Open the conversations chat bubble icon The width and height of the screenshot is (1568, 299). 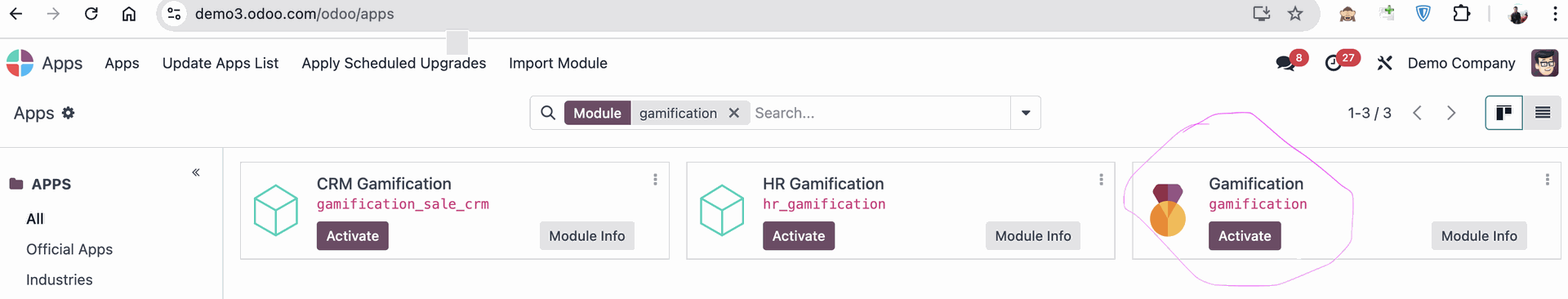coord(1285,64)
